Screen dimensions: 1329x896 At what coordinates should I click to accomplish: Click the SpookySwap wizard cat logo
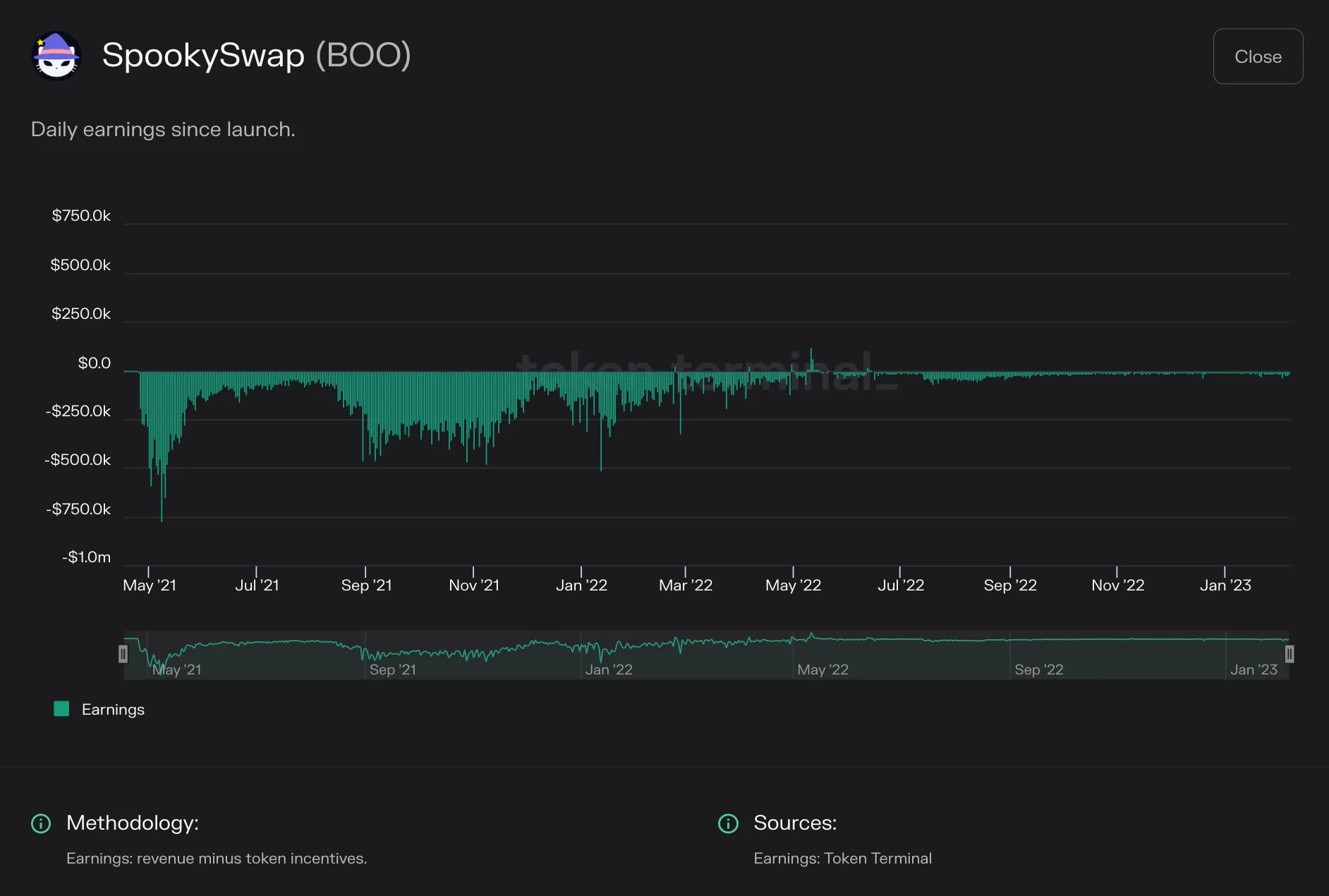coord(56,56)
